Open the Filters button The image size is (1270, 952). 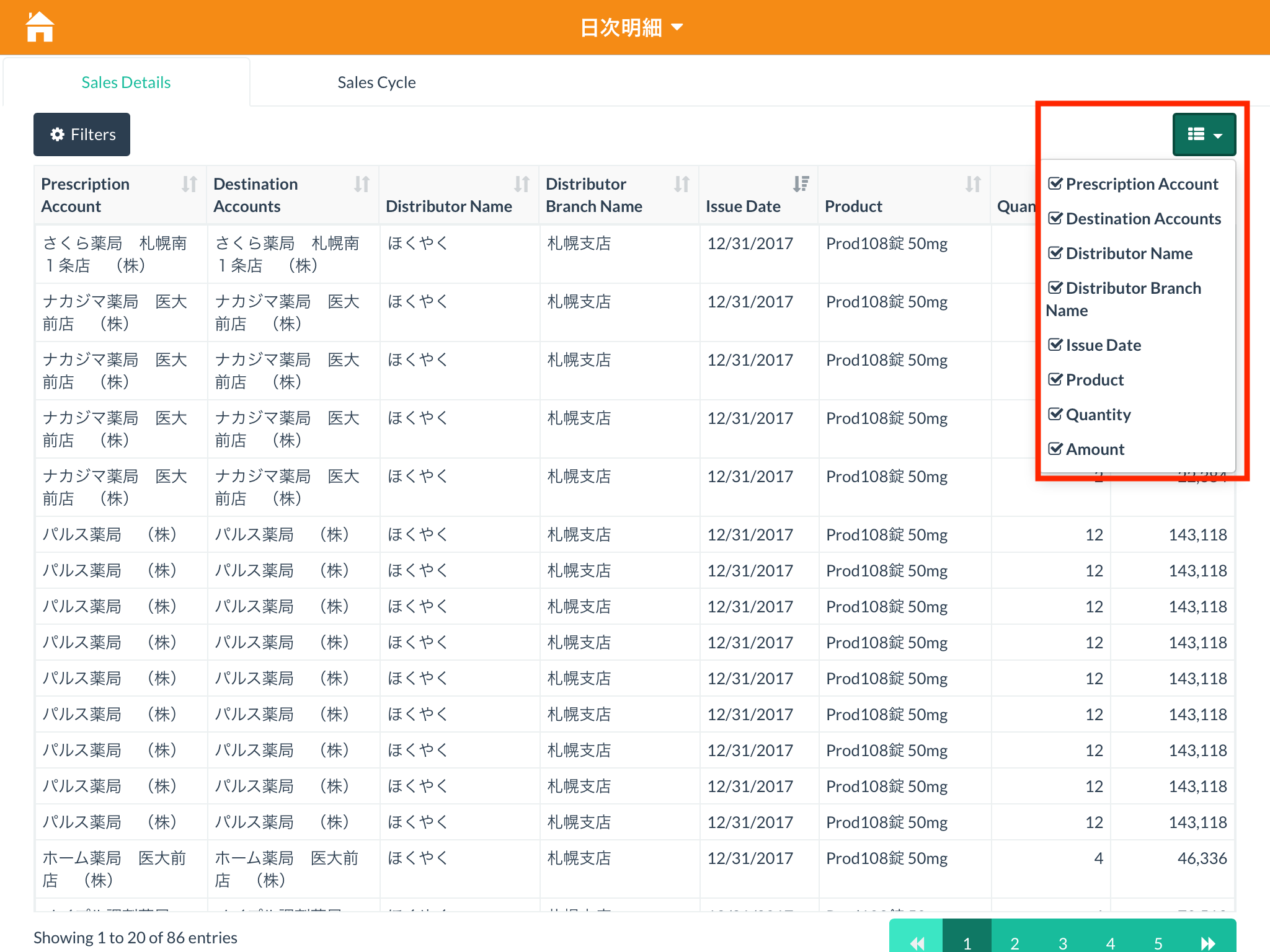[82, 134]
